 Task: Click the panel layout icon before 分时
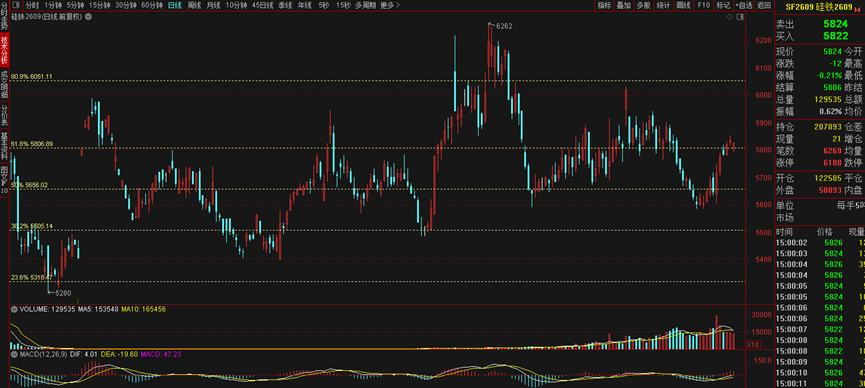tap(15, 5)
